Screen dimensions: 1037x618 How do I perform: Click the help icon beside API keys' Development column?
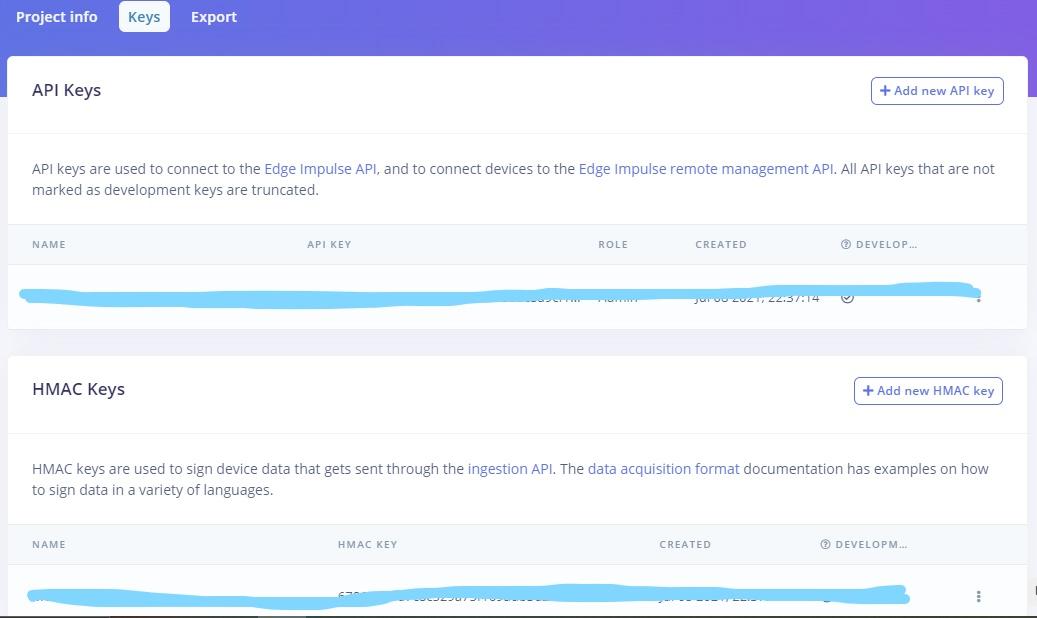(846, 245)
